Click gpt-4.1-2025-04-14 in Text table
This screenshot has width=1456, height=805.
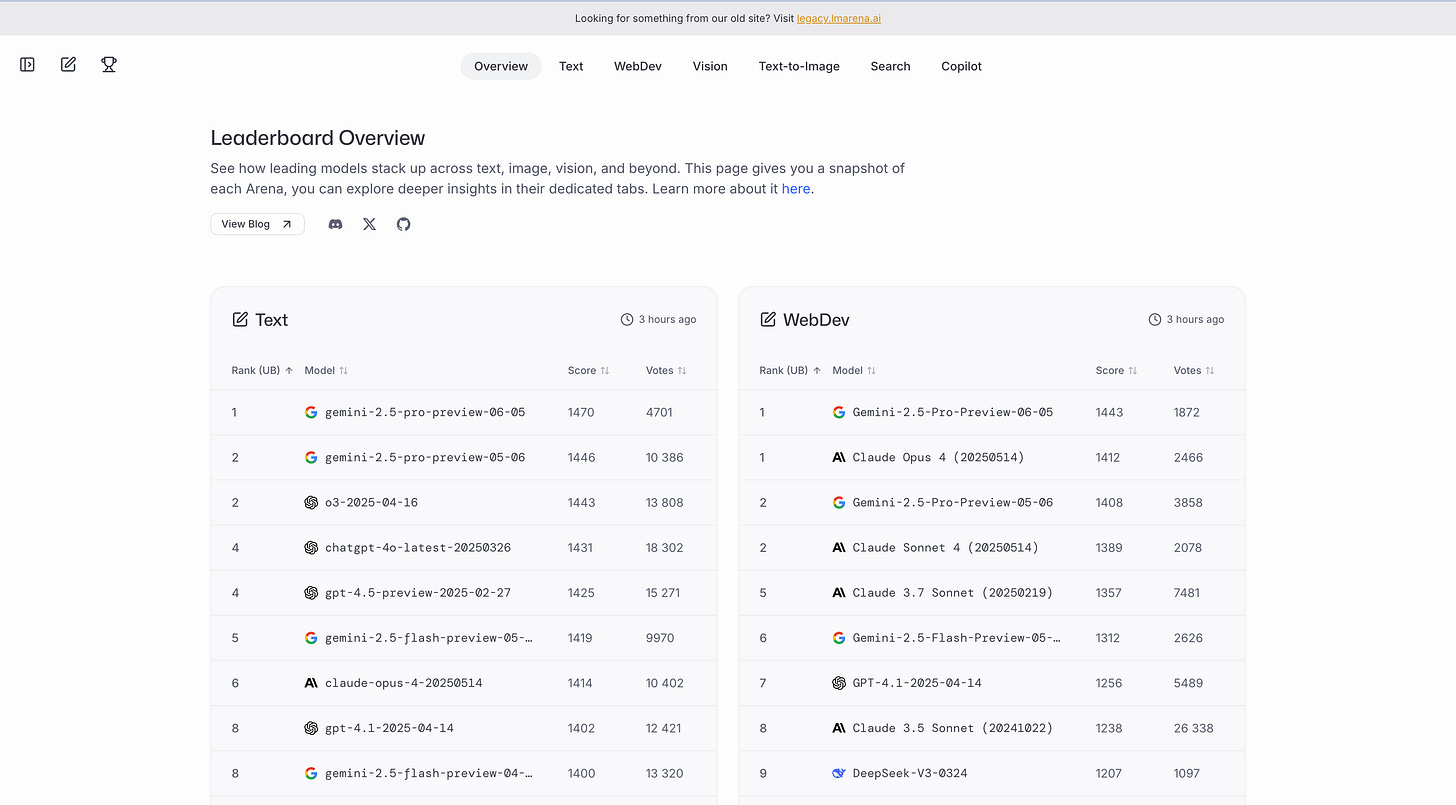389,728
